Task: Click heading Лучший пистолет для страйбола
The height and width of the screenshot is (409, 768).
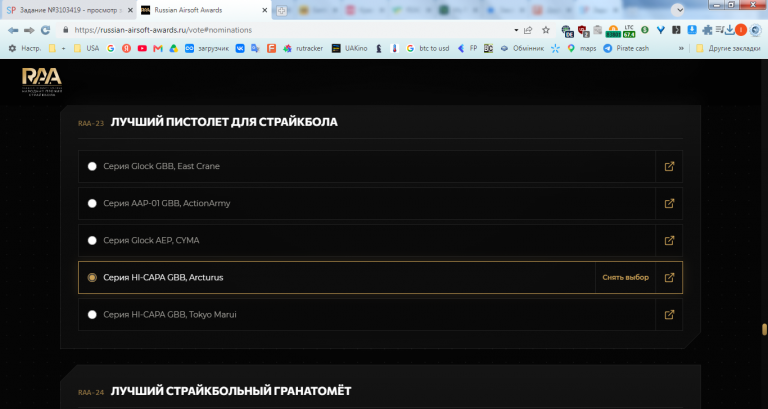Action: [x=224, y=122]
